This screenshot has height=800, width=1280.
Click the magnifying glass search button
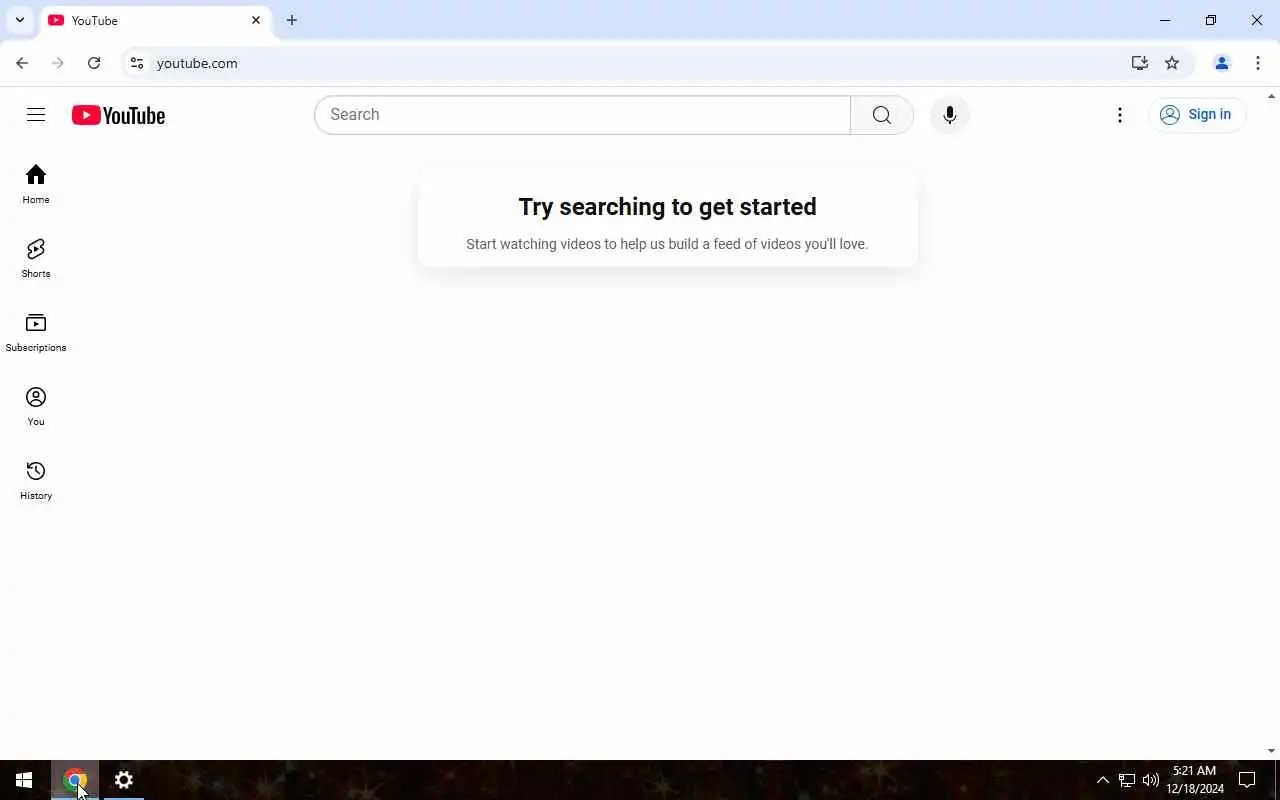point(881,115)
